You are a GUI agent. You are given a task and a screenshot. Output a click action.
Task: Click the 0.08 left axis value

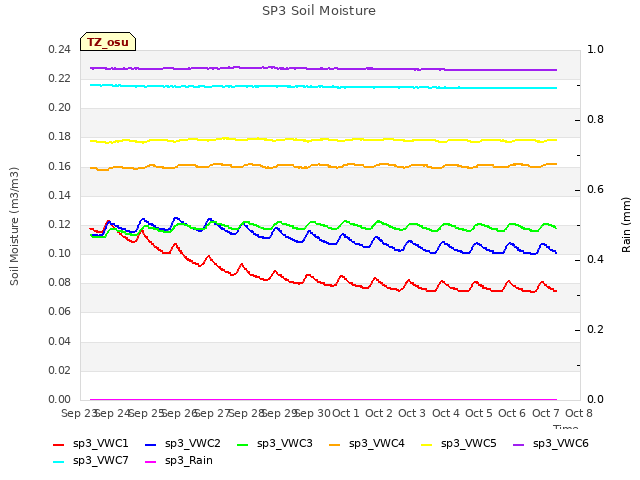pos(60,283)
